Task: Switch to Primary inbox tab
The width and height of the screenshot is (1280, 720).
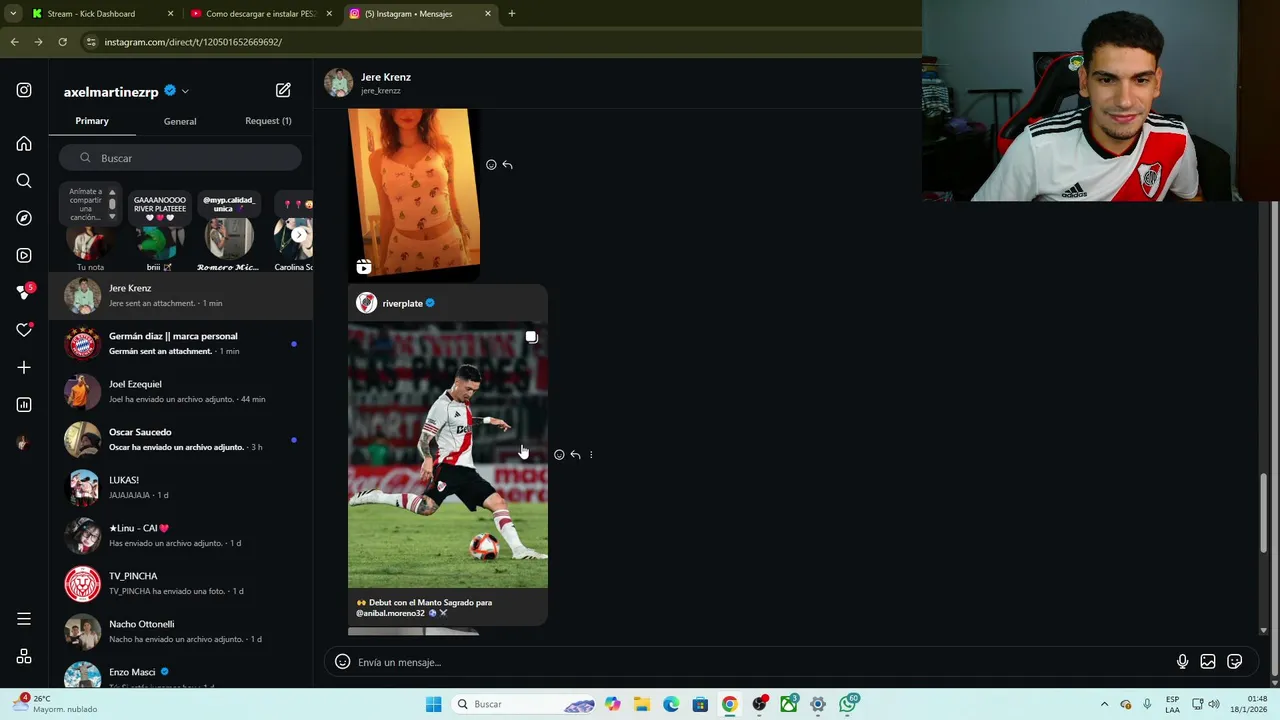Action: [x=92, y=121]
